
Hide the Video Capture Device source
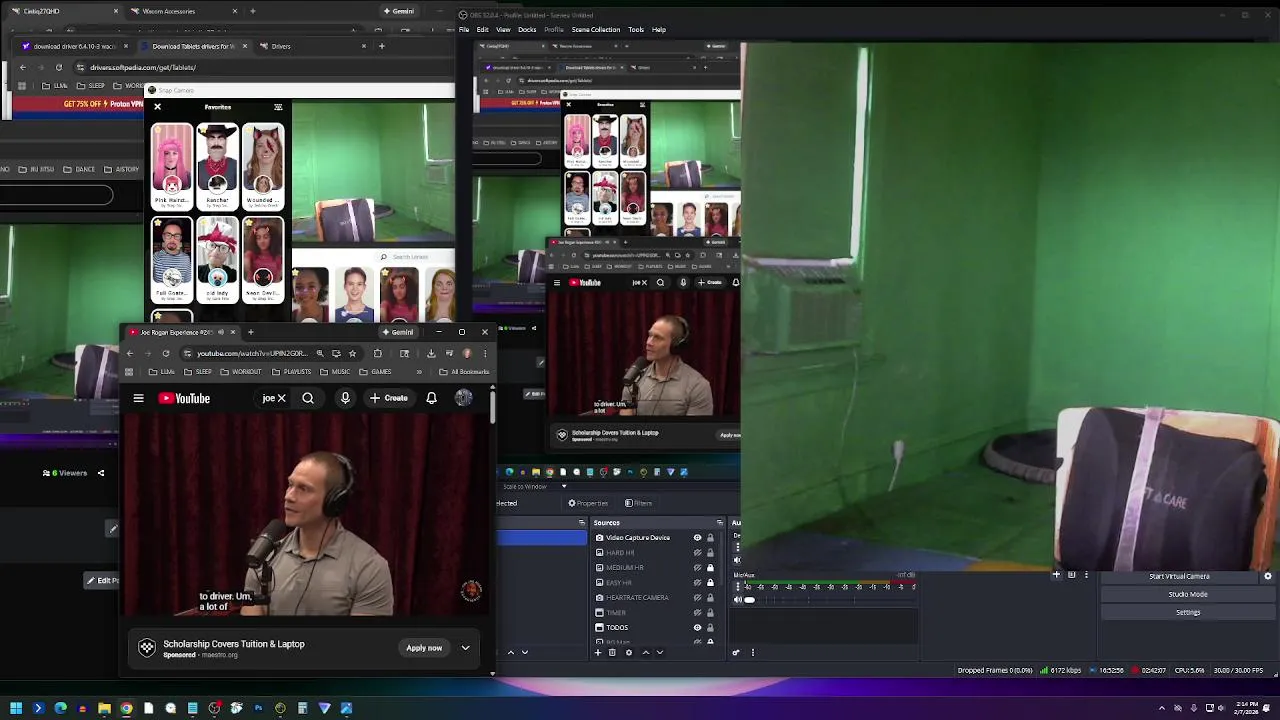point(697,538)
